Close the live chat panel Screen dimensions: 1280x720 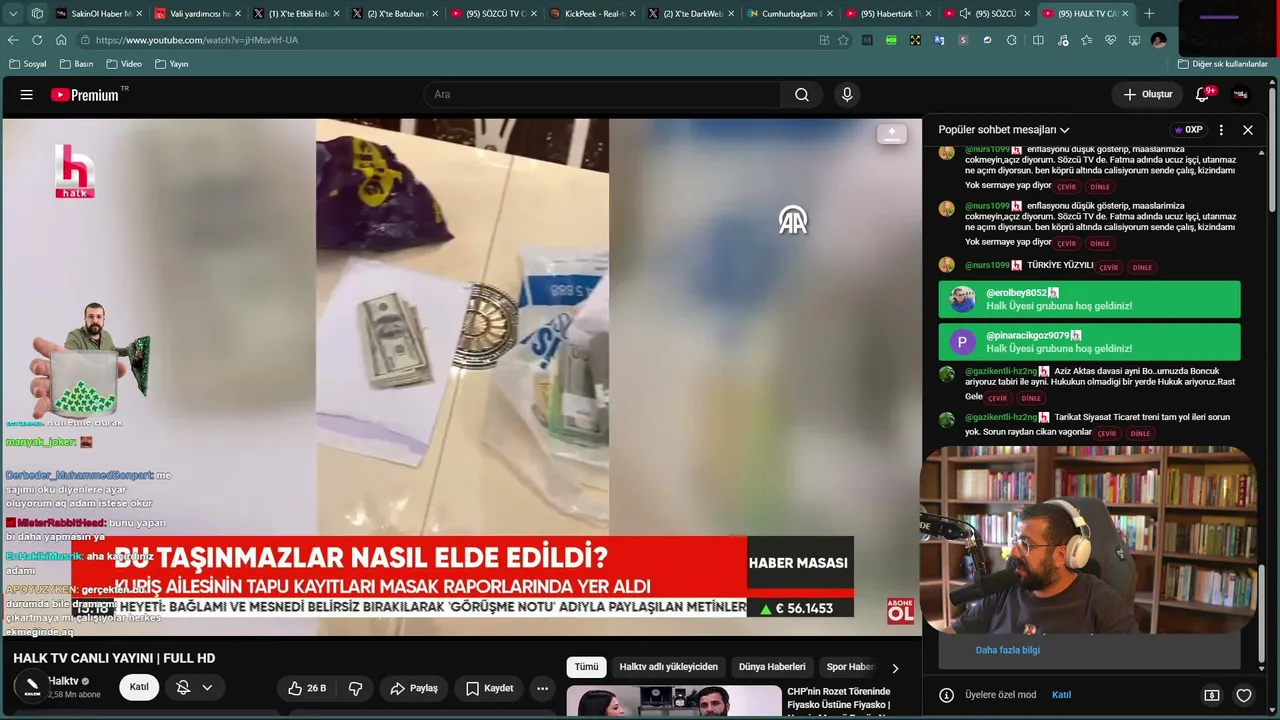[x=1248, y=130]
